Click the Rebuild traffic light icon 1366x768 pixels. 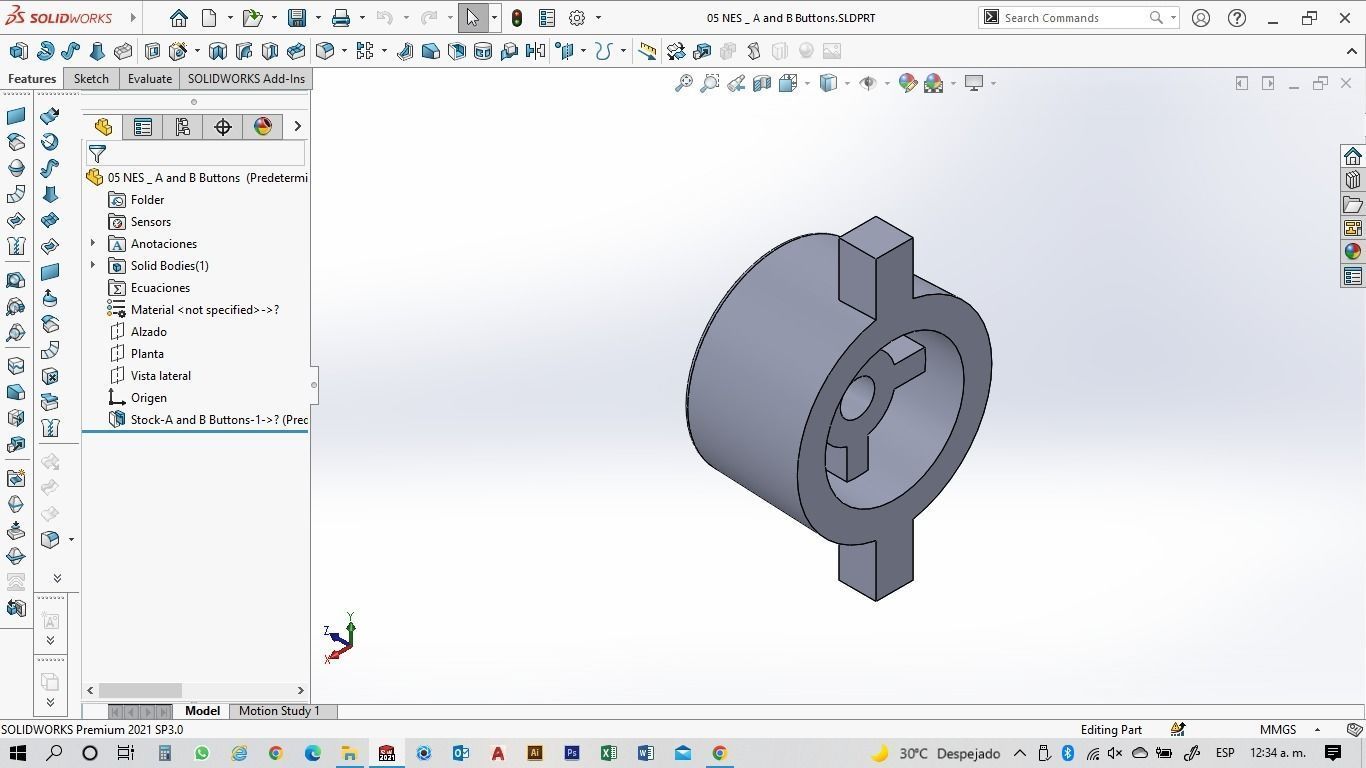point(517,18)
